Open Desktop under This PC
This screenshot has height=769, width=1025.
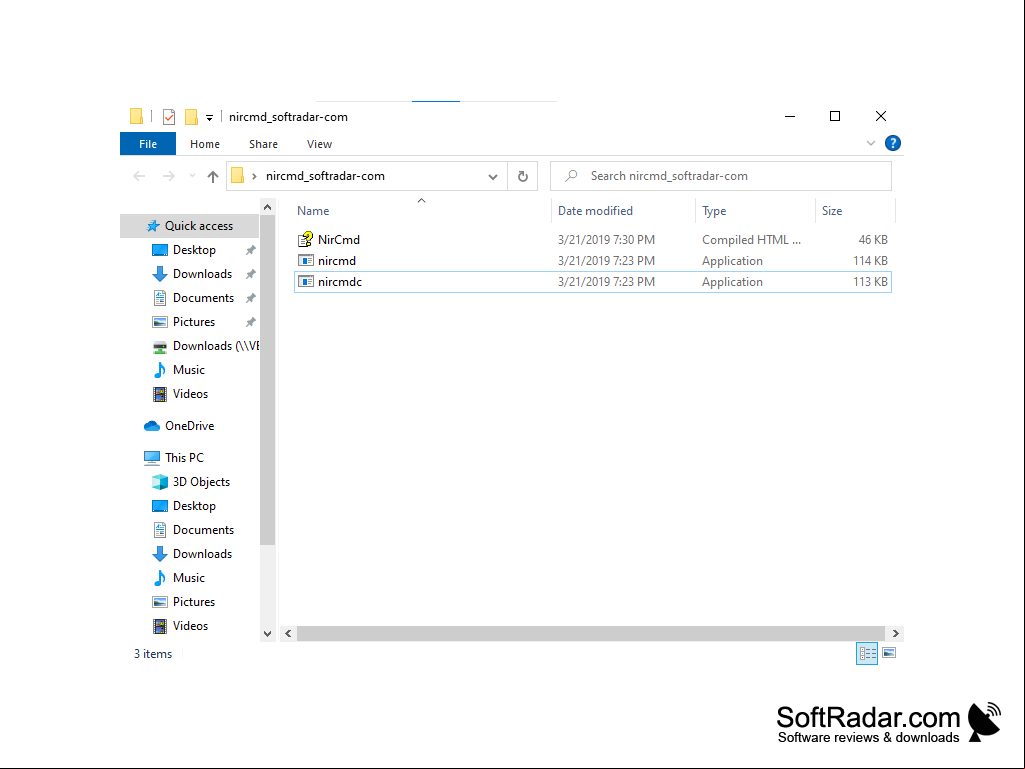coord(194,506)
